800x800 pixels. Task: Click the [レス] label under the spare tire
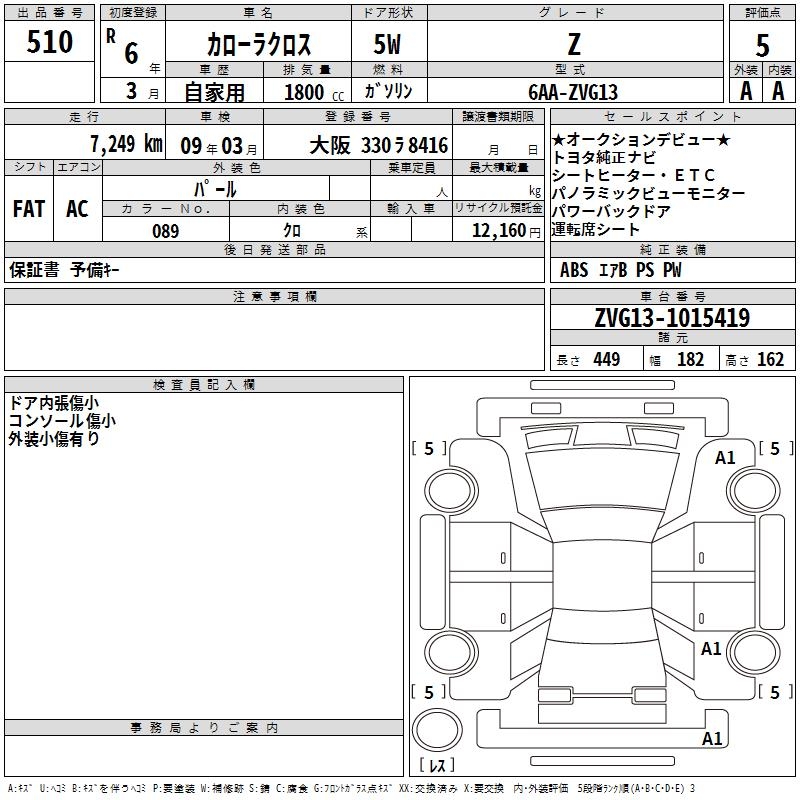pyautogui.click(x=441, y=766)
